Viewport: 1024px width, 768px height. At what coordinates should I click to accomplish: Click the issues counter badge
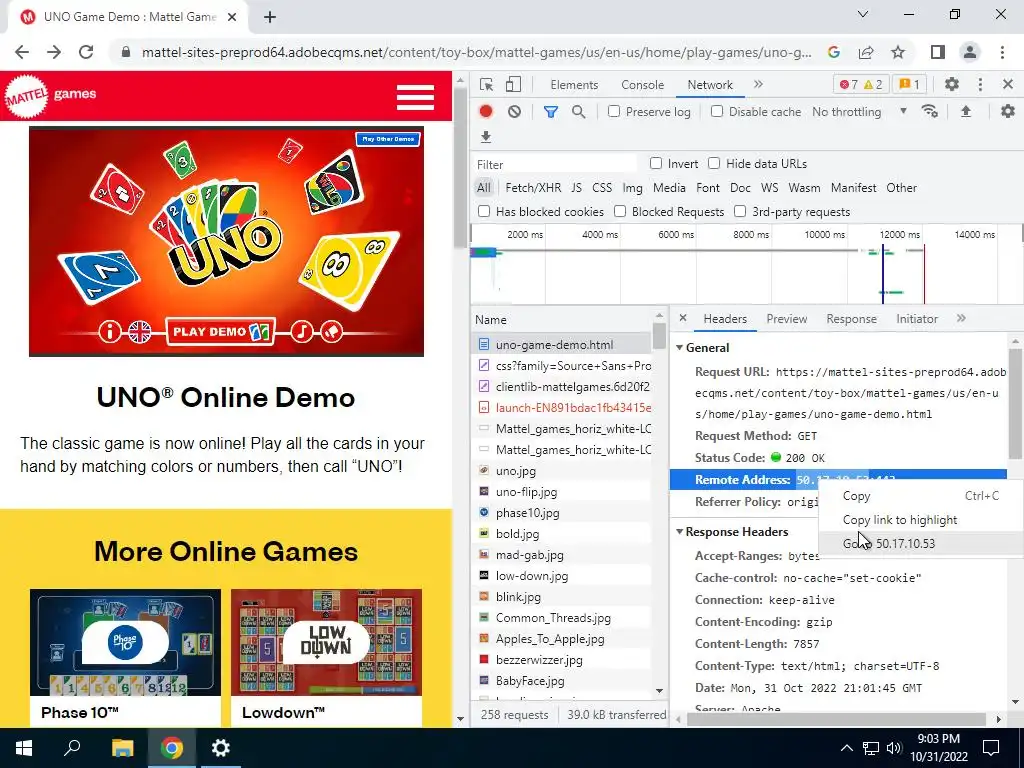coord(909,84)
